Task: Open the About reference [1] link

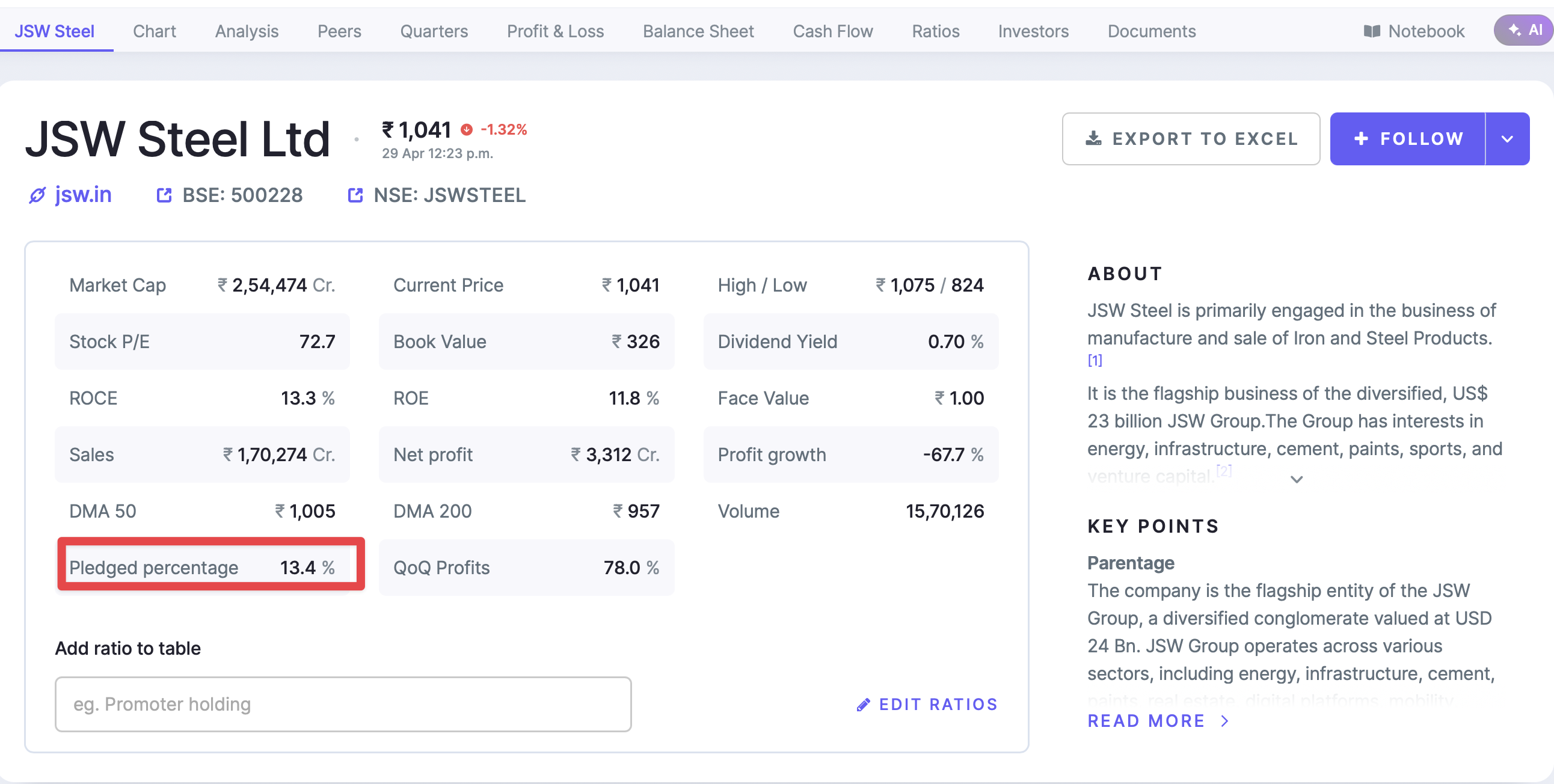Action: 1095,361
